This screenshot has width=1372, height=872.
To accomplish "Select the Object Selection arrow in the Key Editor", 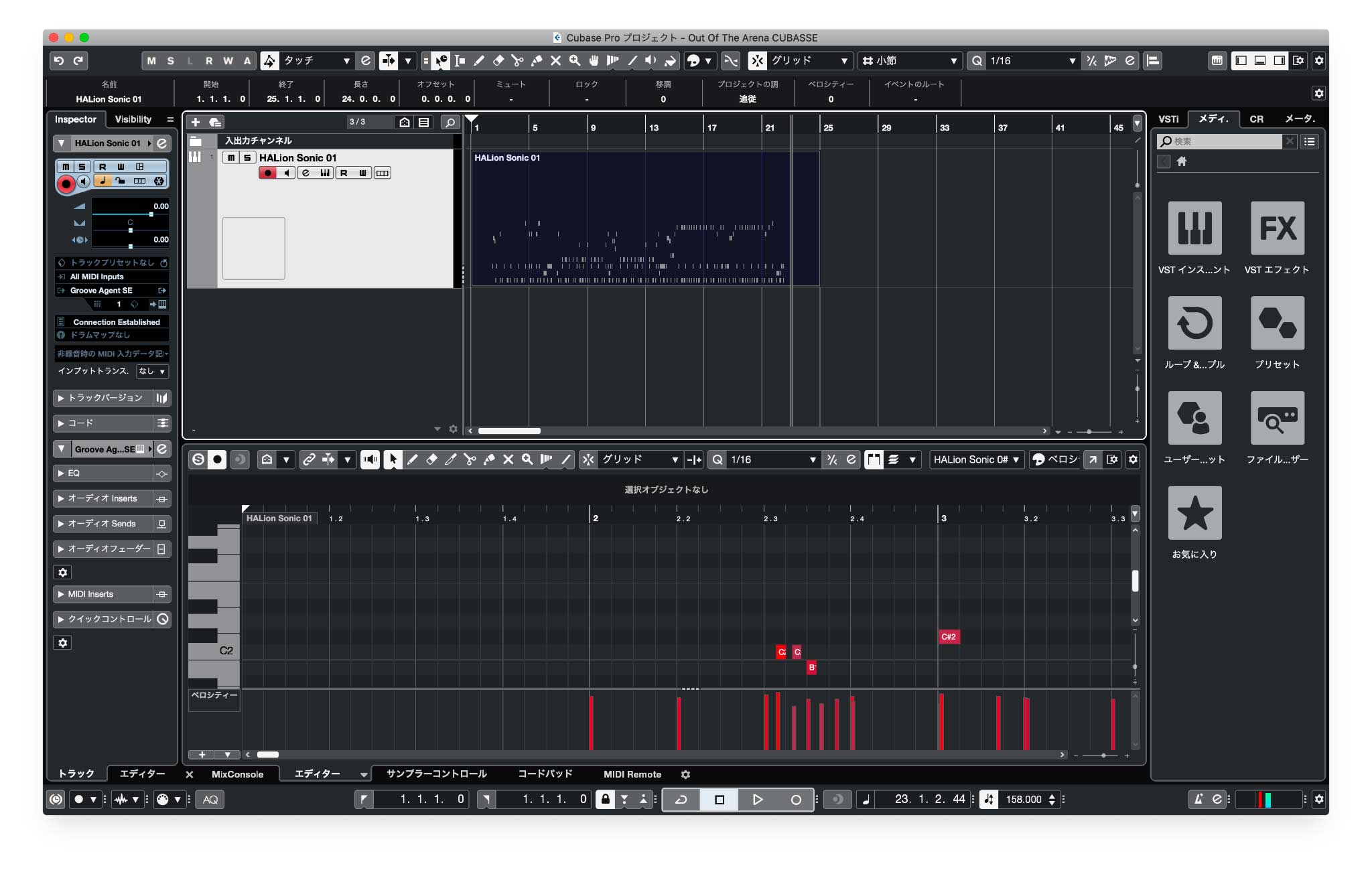I will (393, 459).
